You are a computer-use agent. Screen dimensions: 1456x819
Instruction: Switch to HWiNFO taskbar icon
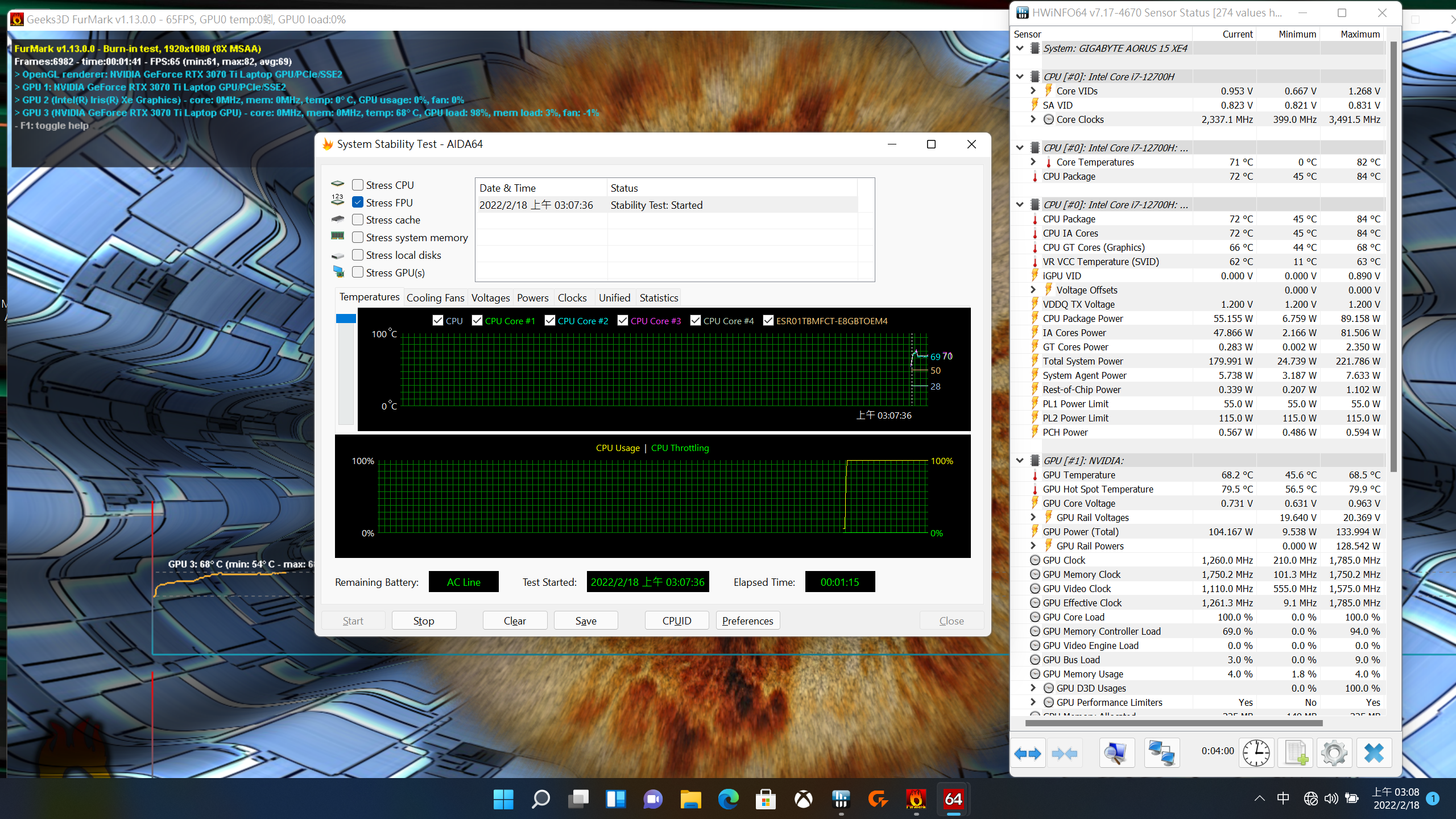pyautogui.click(x=841, y=799)
